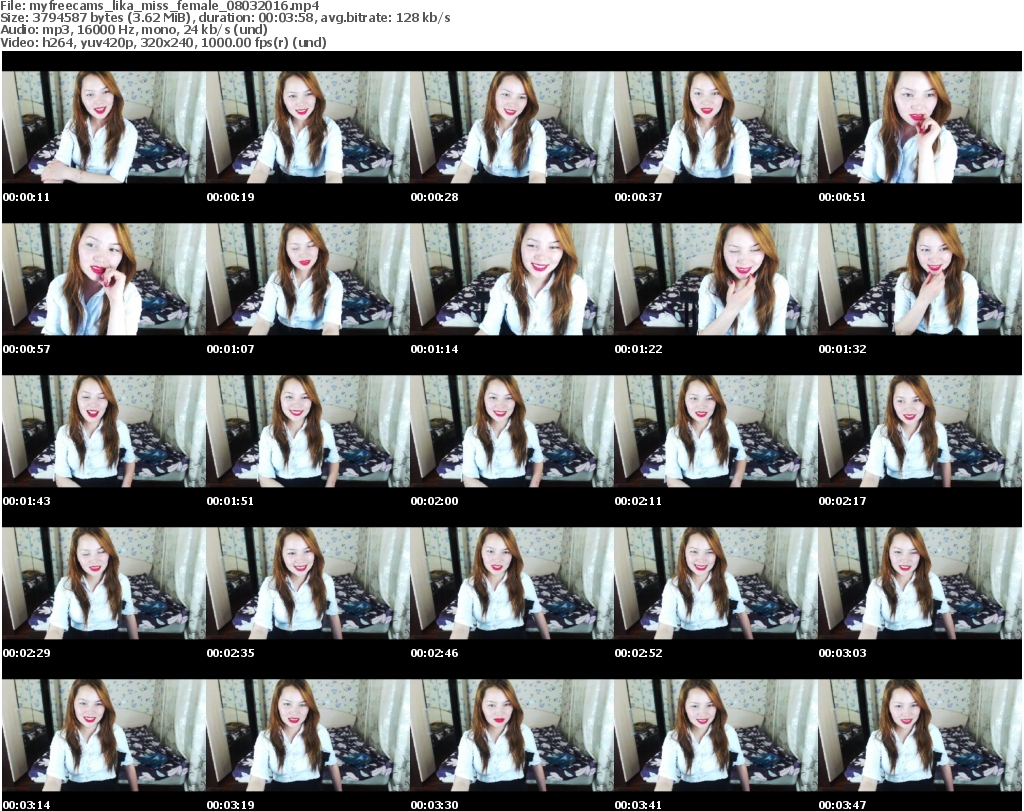Click the Audio mp3 info line
Screen dimensions: 1024x811
pyautogui.click(x=134, y=30)
